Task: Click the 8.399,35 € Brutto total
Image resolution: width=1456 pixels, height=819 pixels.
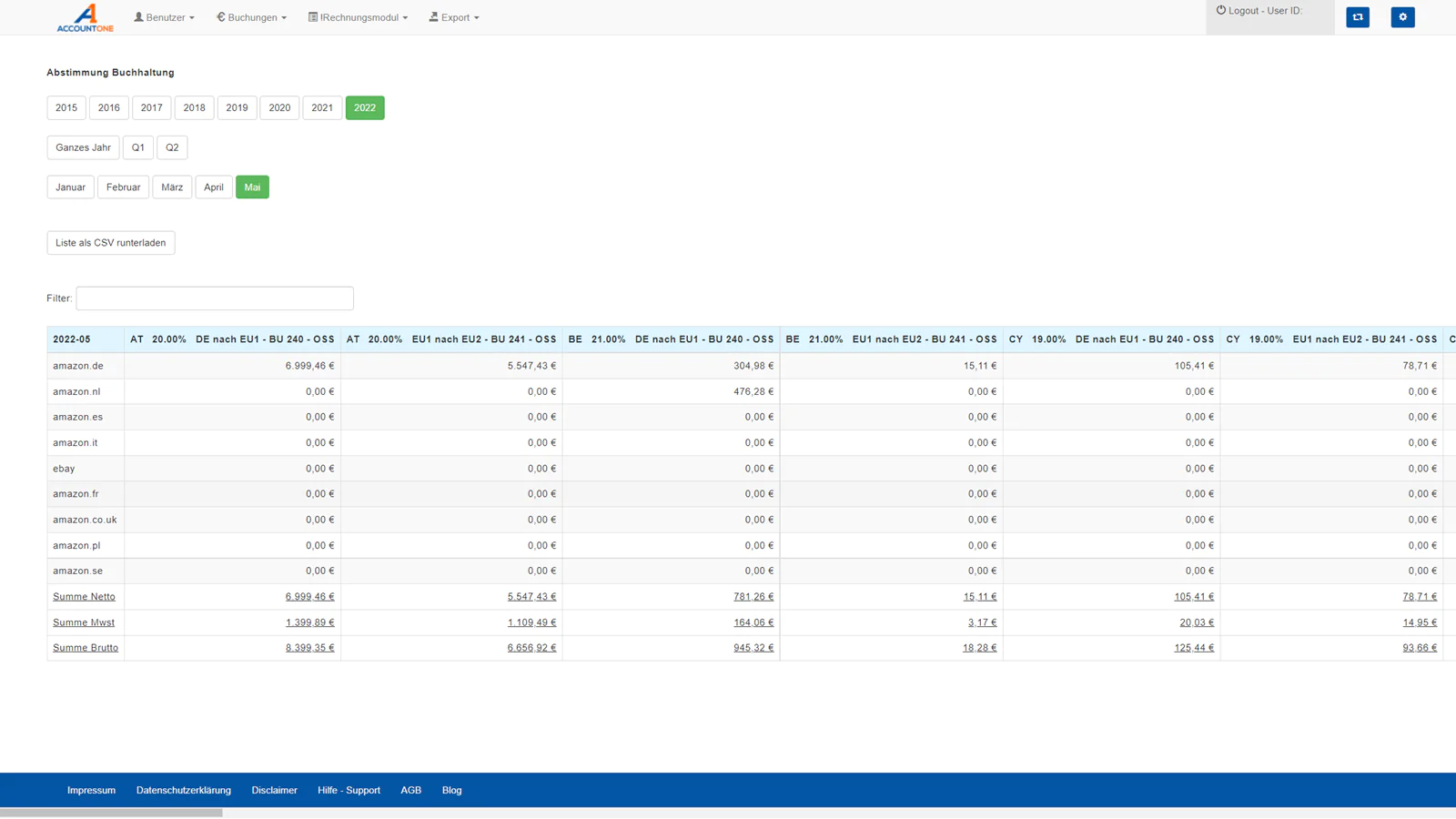Action: [309, 648]
